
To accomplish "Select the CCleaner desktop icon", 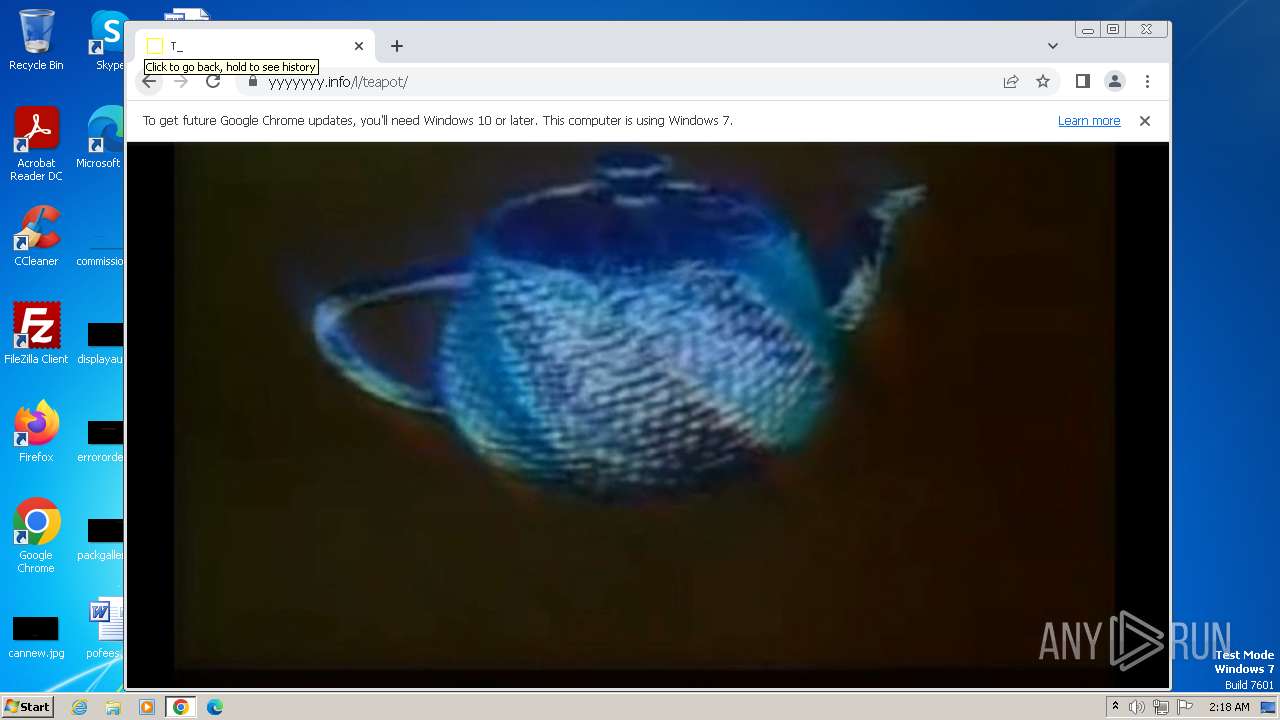I will tap(36, 236).
